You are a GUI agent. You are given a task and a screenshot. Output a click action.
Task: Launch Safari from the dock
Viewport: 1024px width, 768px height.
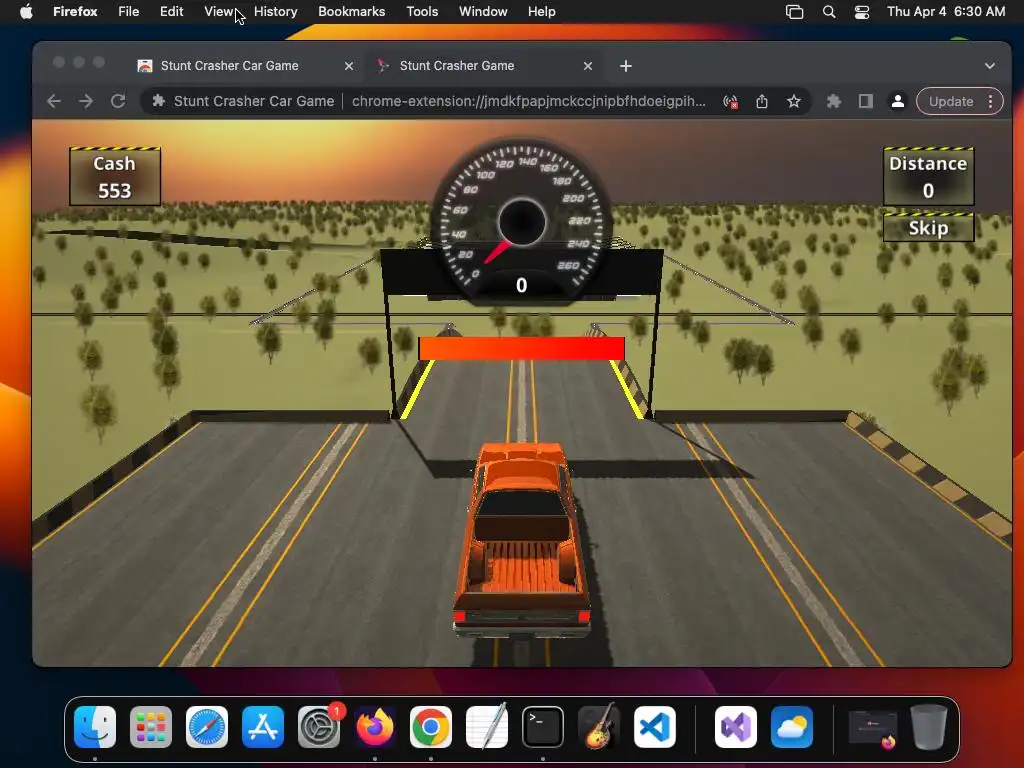[x=207, y=727]
